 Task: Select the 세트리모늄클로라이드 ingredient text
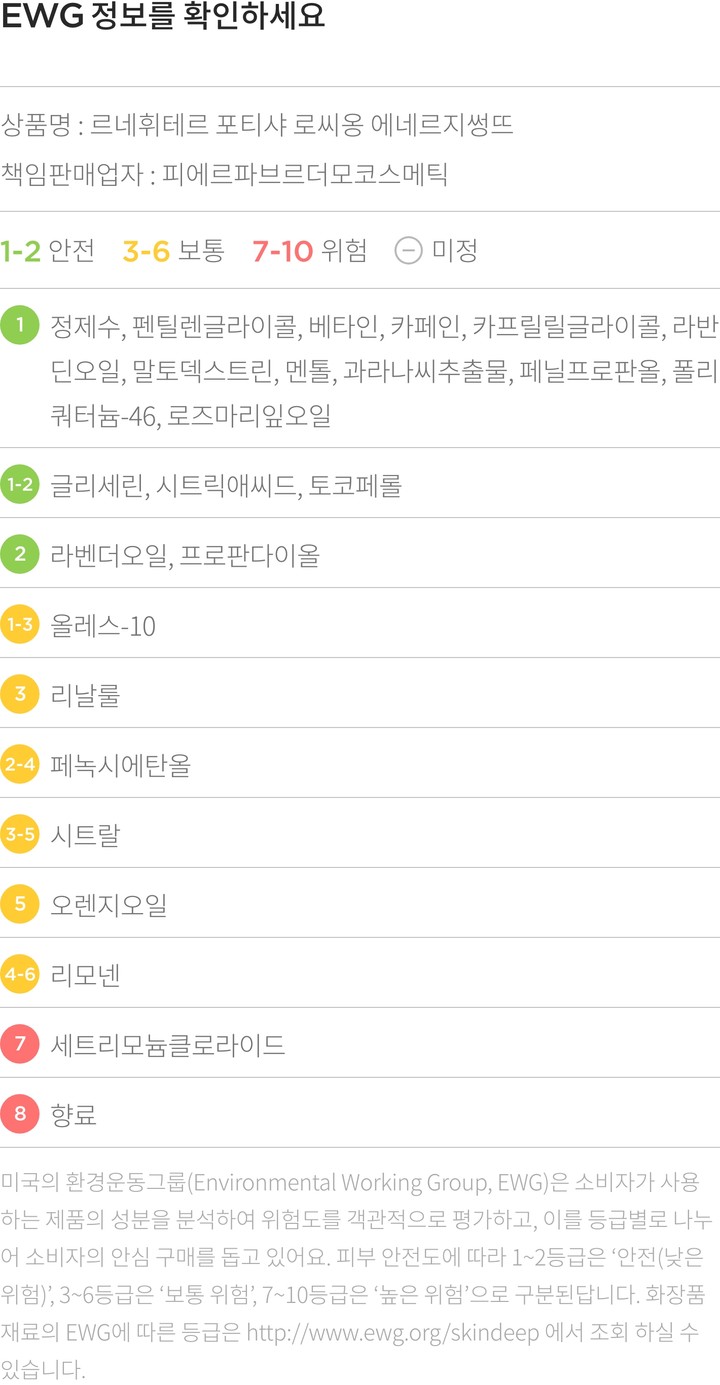tap(168, 1046)
